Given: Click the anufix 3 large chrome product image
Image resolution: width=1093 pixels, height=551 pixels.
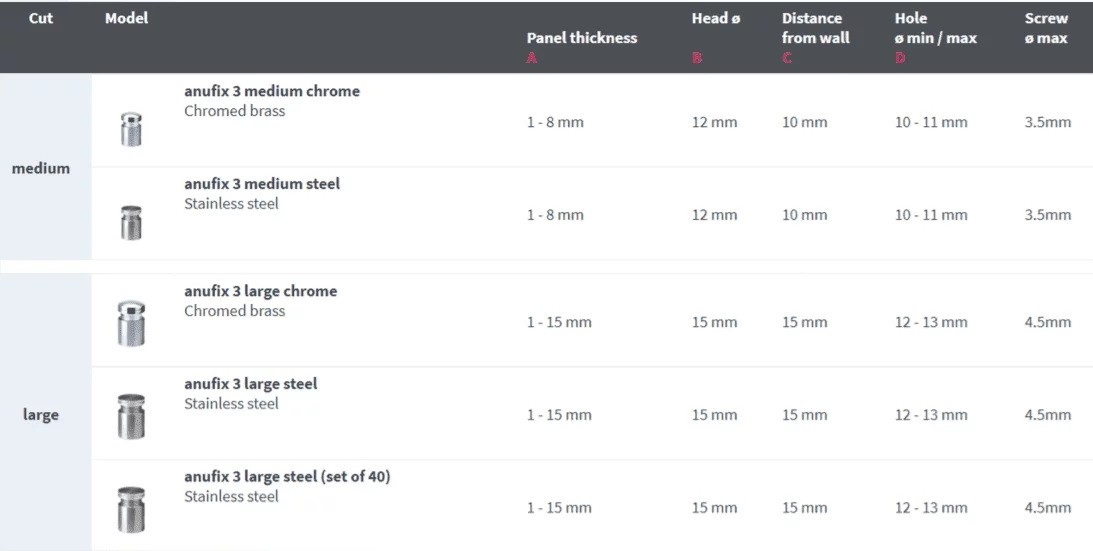Looking at the screenshot, I should coord(131,323).
